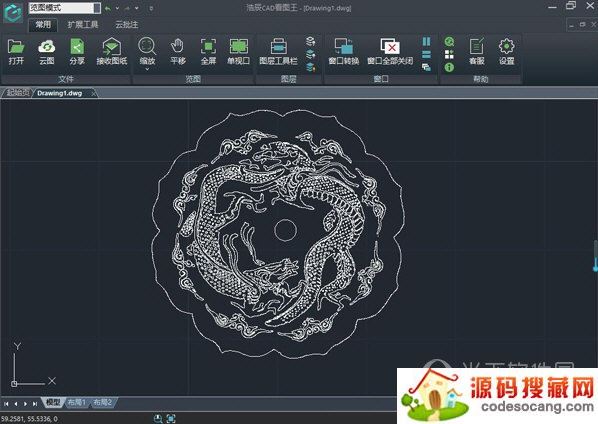Screen dimensions: 598x424
Task: Expand the redo history dropdown arrow
Action: [x=137, y=8]
